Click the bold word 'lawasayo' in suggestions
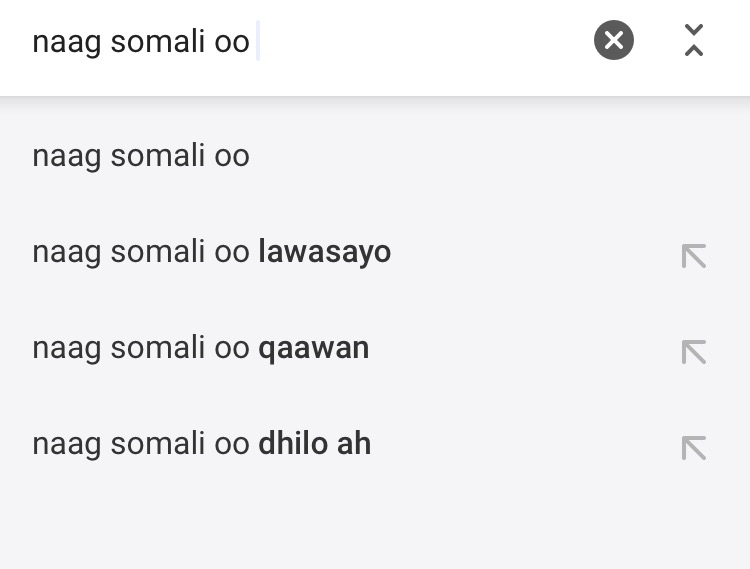Viewport: 750px width, 569px height. 324,252
